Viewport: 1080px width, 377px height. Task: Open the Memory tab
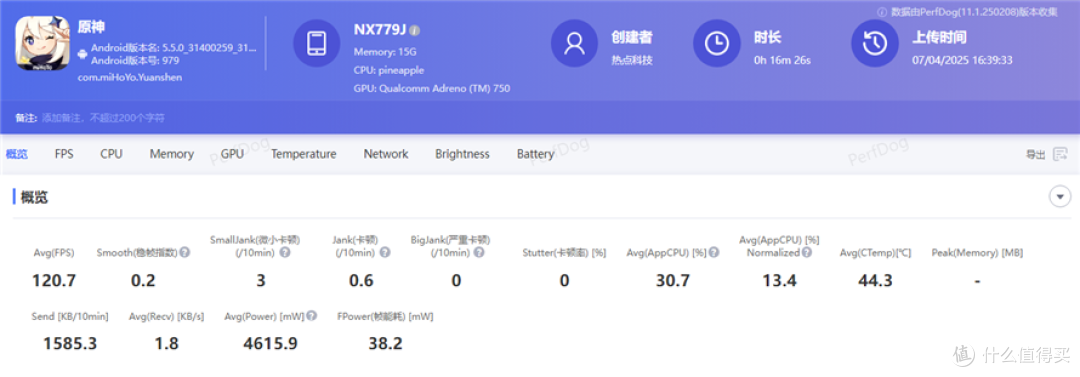[x=172, y=154]
